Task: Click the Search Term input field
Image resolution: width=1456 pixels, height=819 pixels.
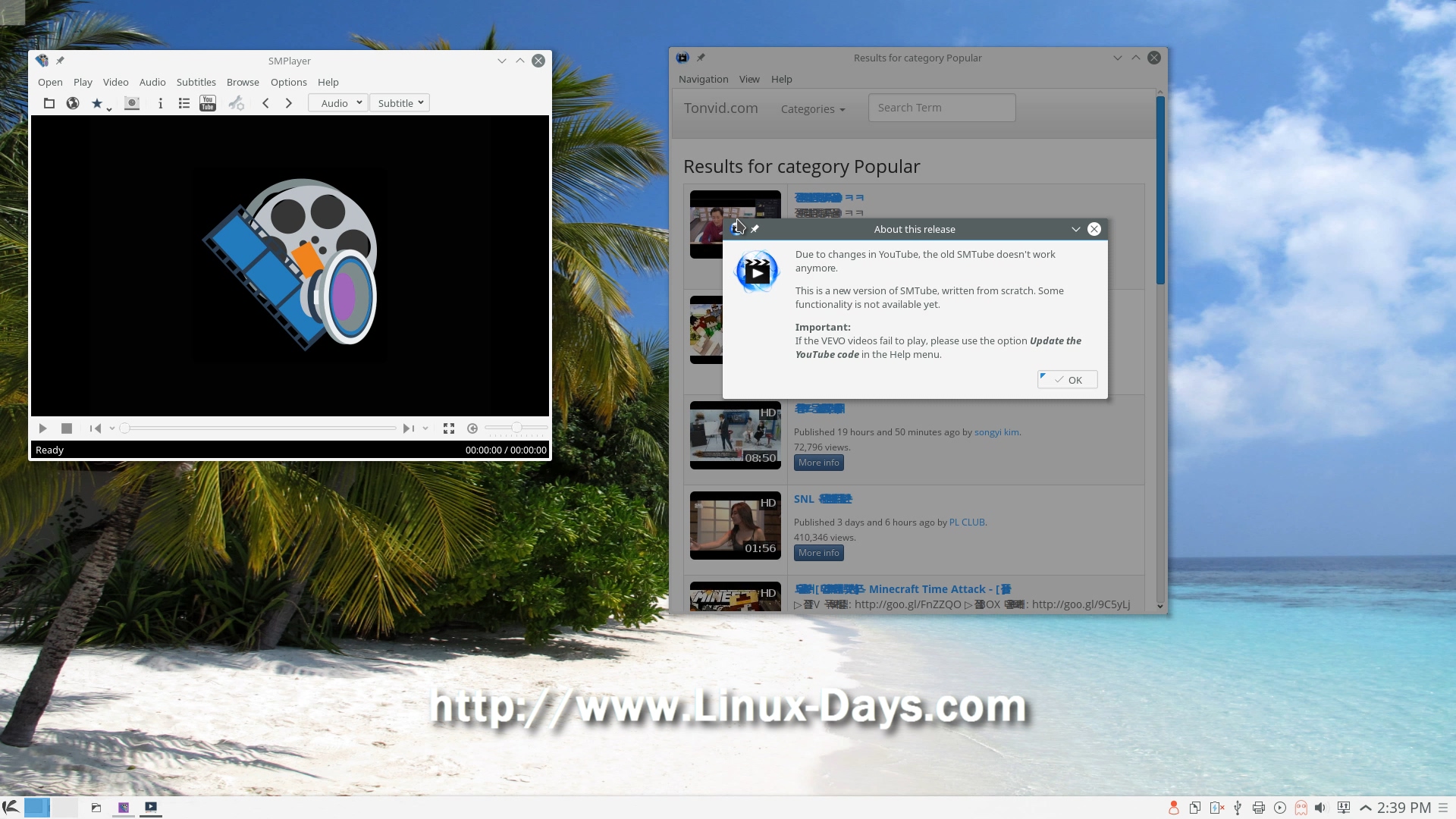Action: point(942,108)
